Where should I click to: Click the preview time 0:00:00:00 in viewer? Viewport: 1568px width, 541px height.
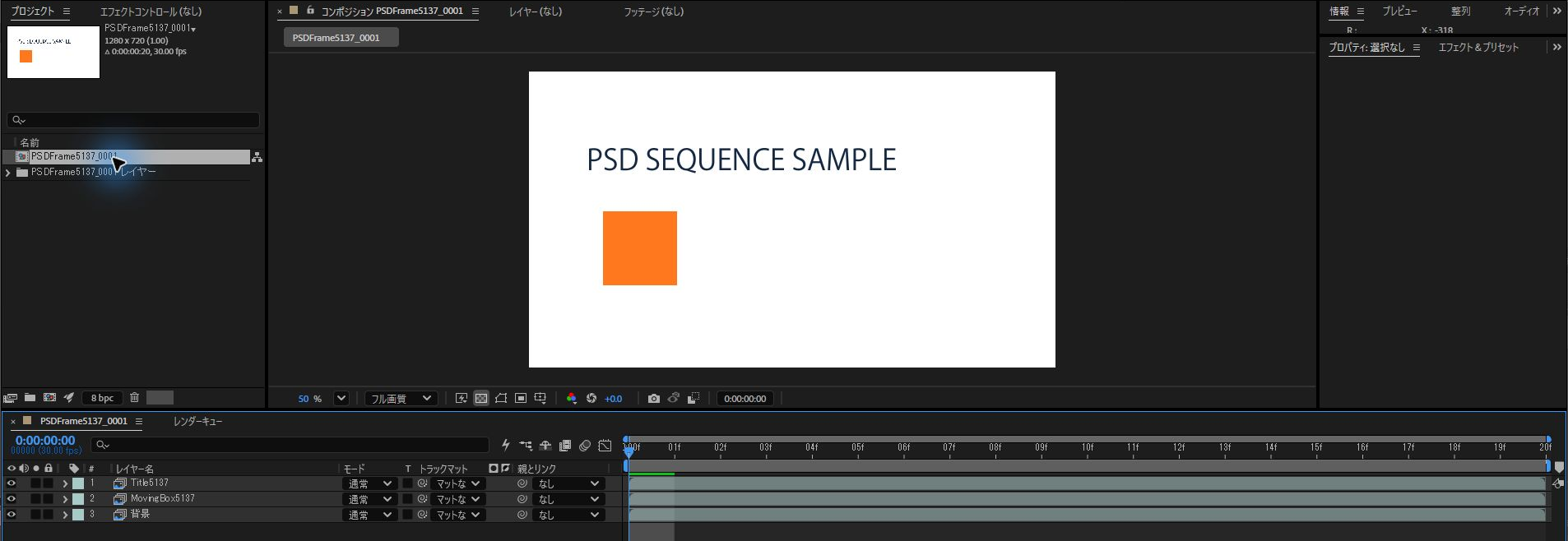pos(745,399)
